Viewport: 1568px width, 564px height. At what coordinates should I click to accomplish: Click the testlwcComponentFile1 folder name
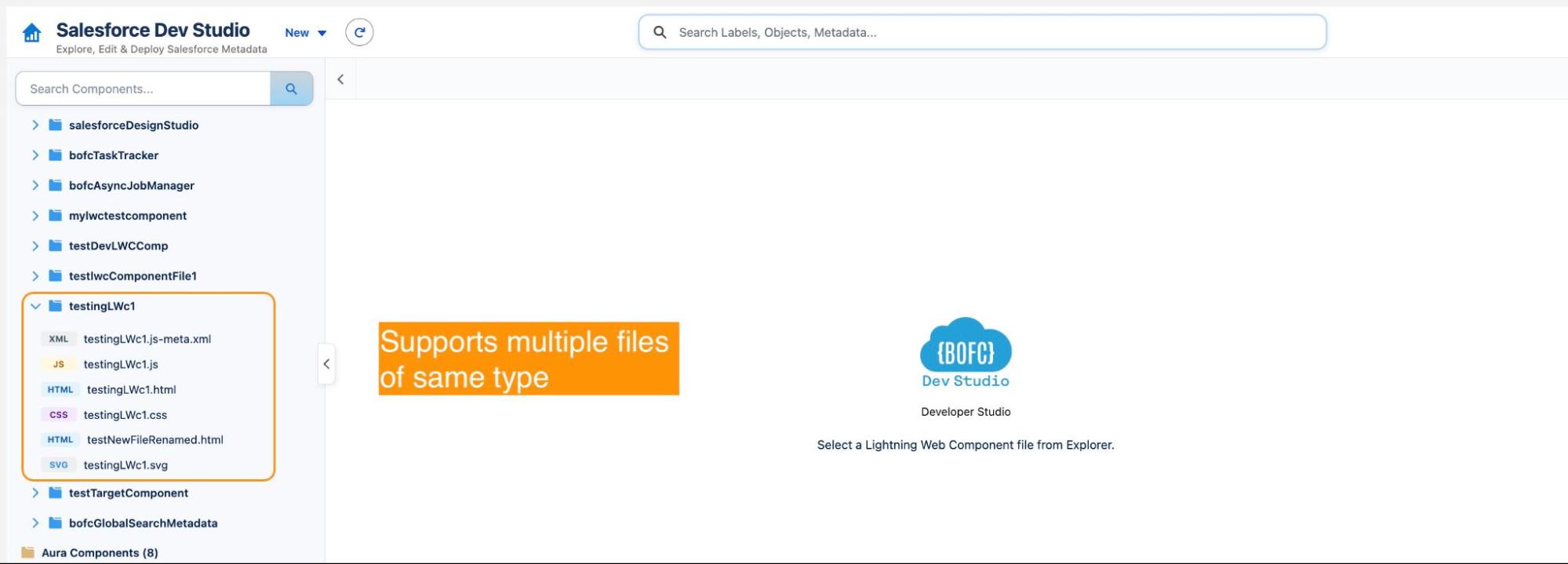coord(133,276)
